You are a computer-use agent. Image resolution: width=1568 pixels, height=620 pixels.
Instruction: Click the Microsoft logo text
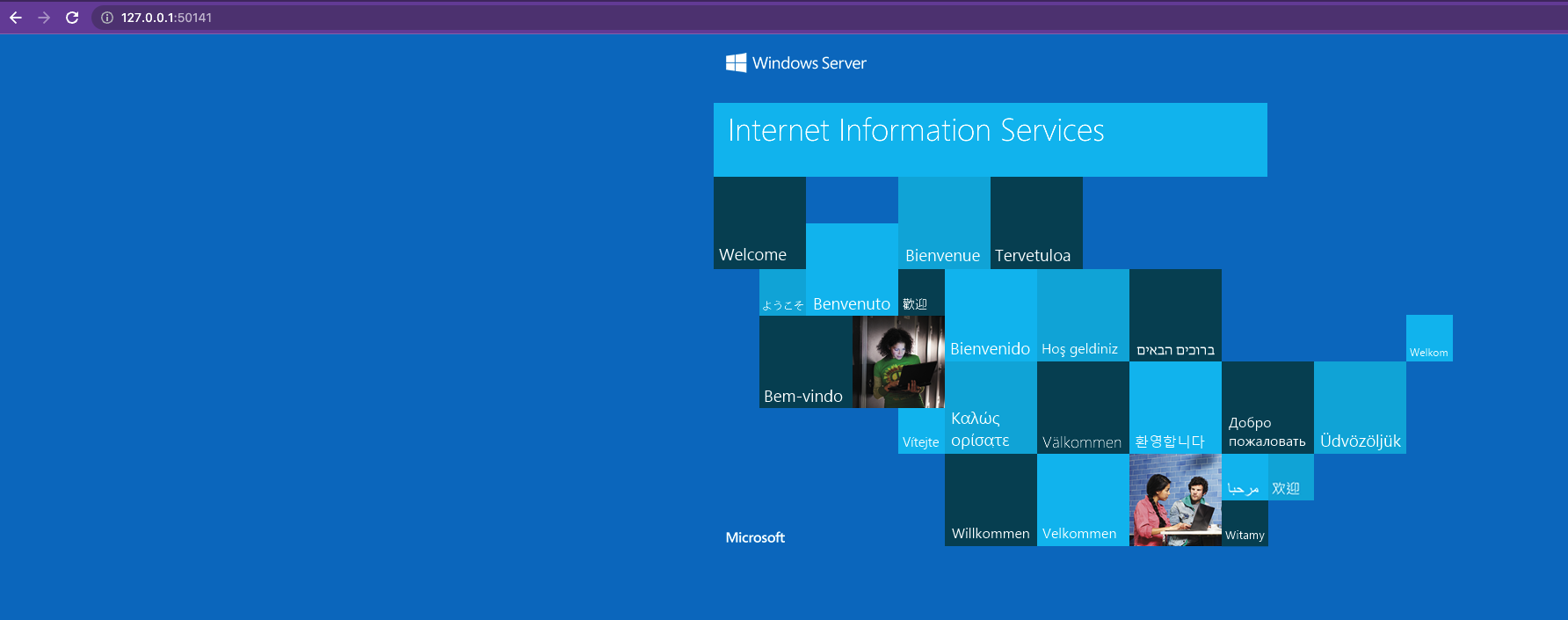[x=755, y=537]
